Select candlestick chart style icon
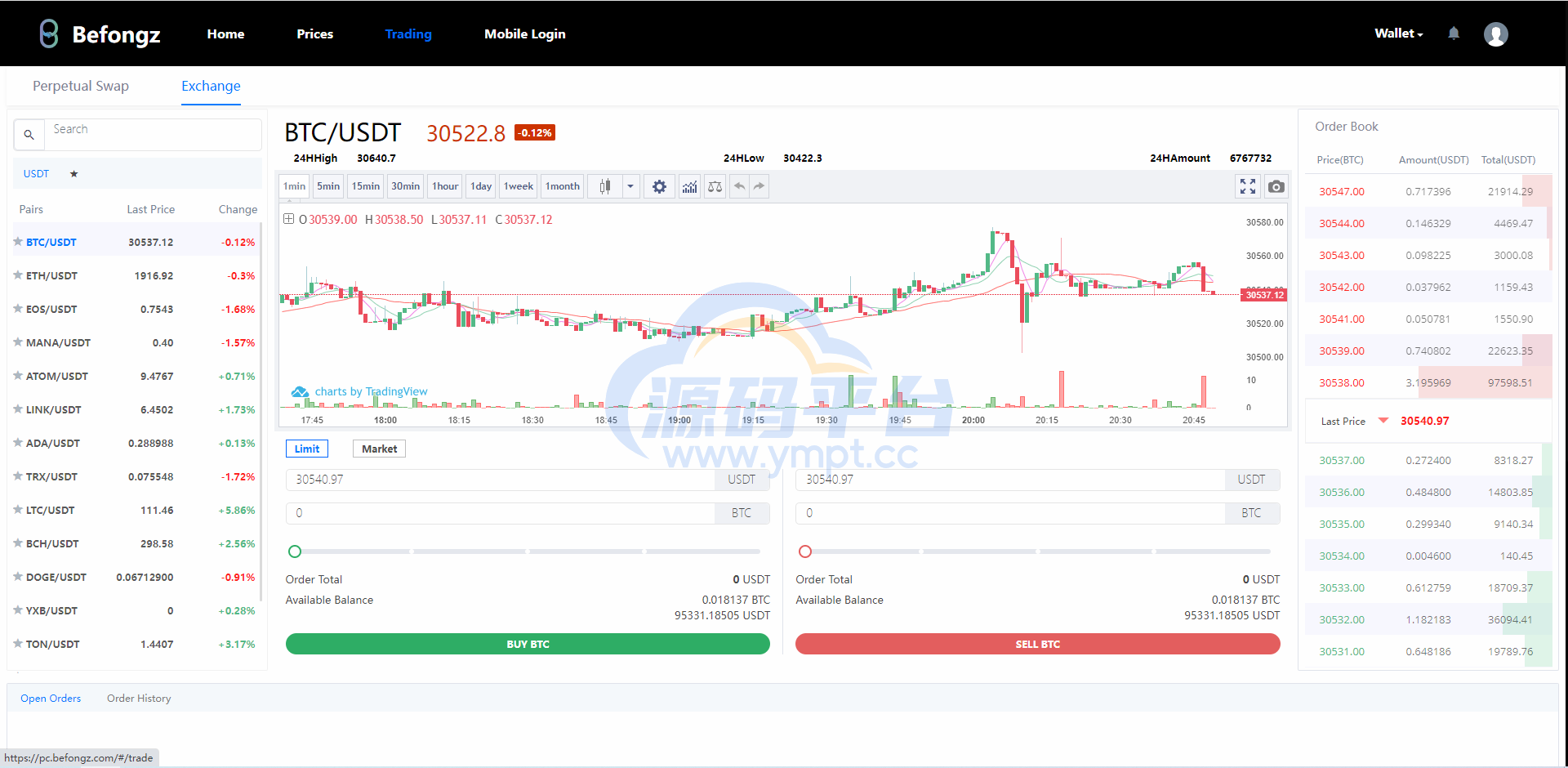 click(x=605, y=186)
